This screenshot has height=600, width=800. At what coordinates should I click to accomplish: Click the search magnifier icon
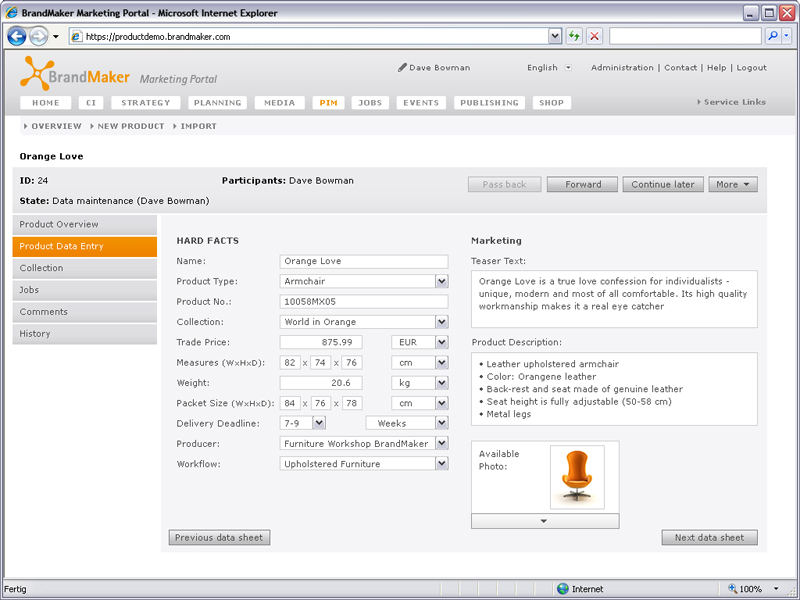click(x=773, y=36)
